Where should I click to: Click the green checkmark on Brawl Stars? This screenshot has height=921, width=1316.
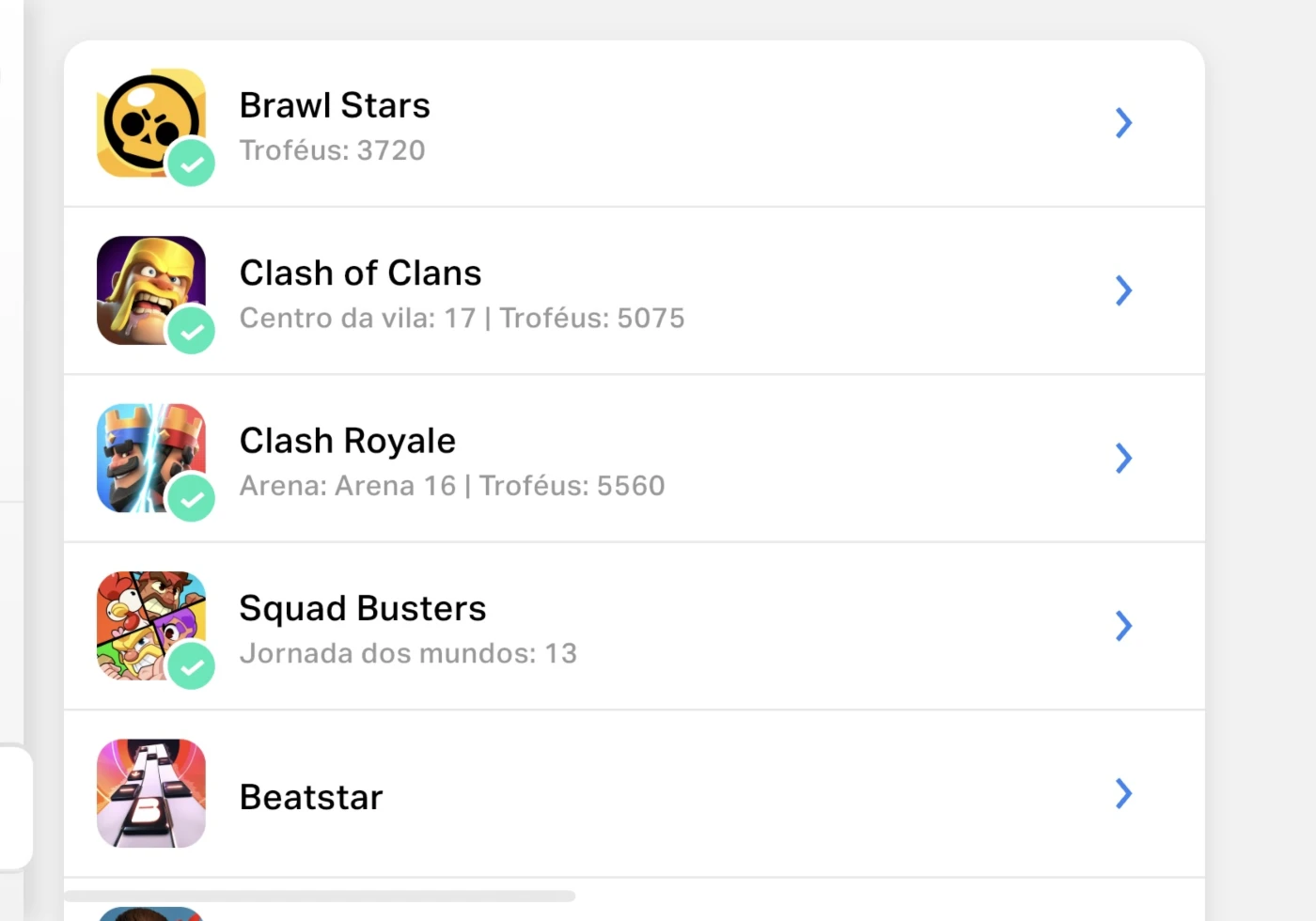[x=192, y=164]
